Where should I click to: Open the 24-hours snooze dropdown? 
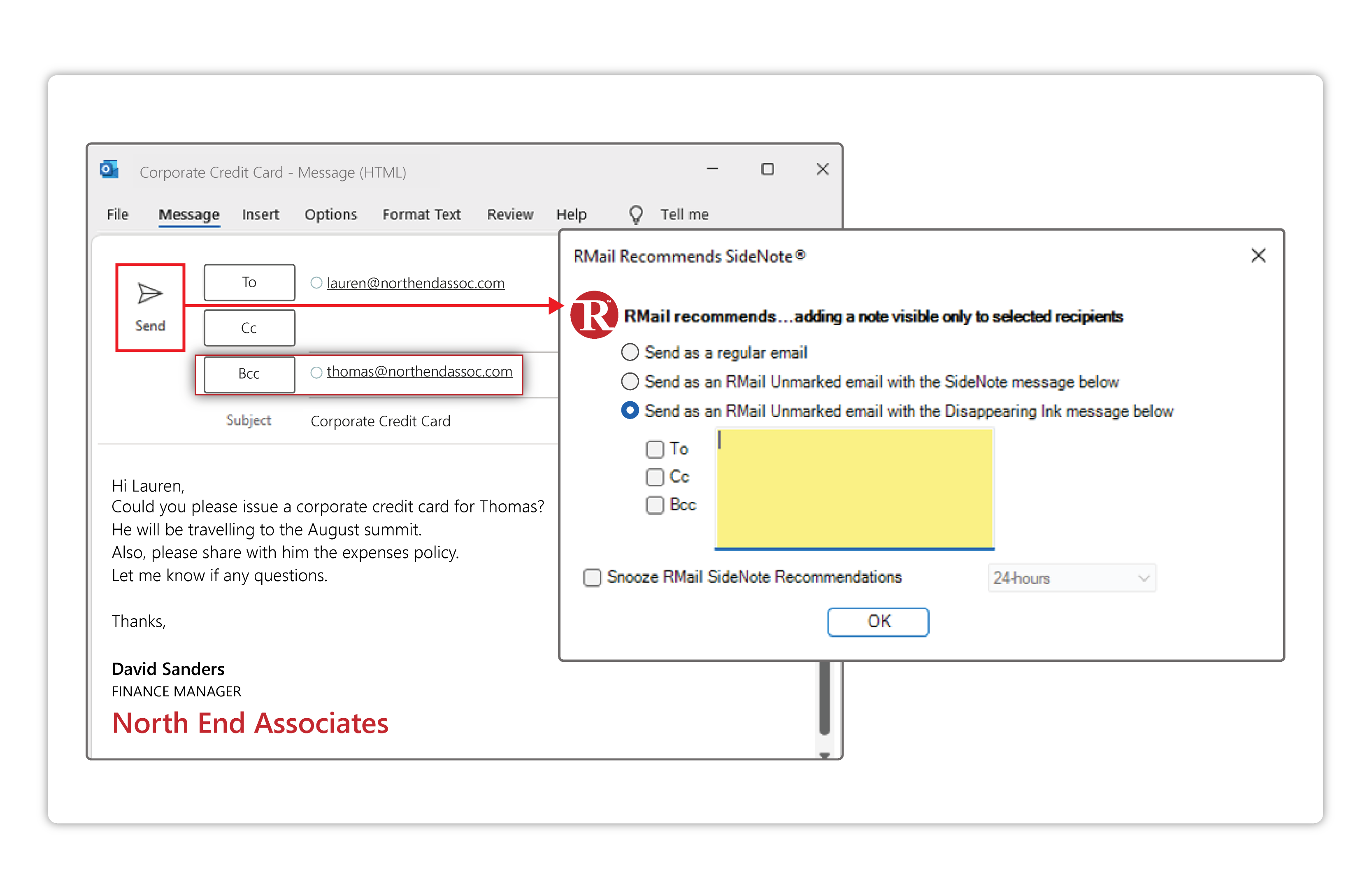pos(1071,578)
